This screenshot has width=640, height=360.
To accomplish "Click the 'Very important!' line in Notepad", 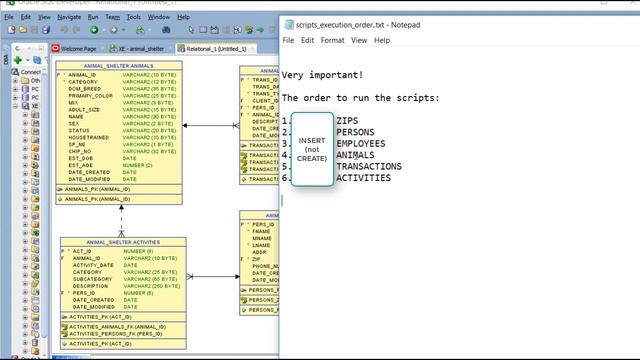I will tap(322, 75).
